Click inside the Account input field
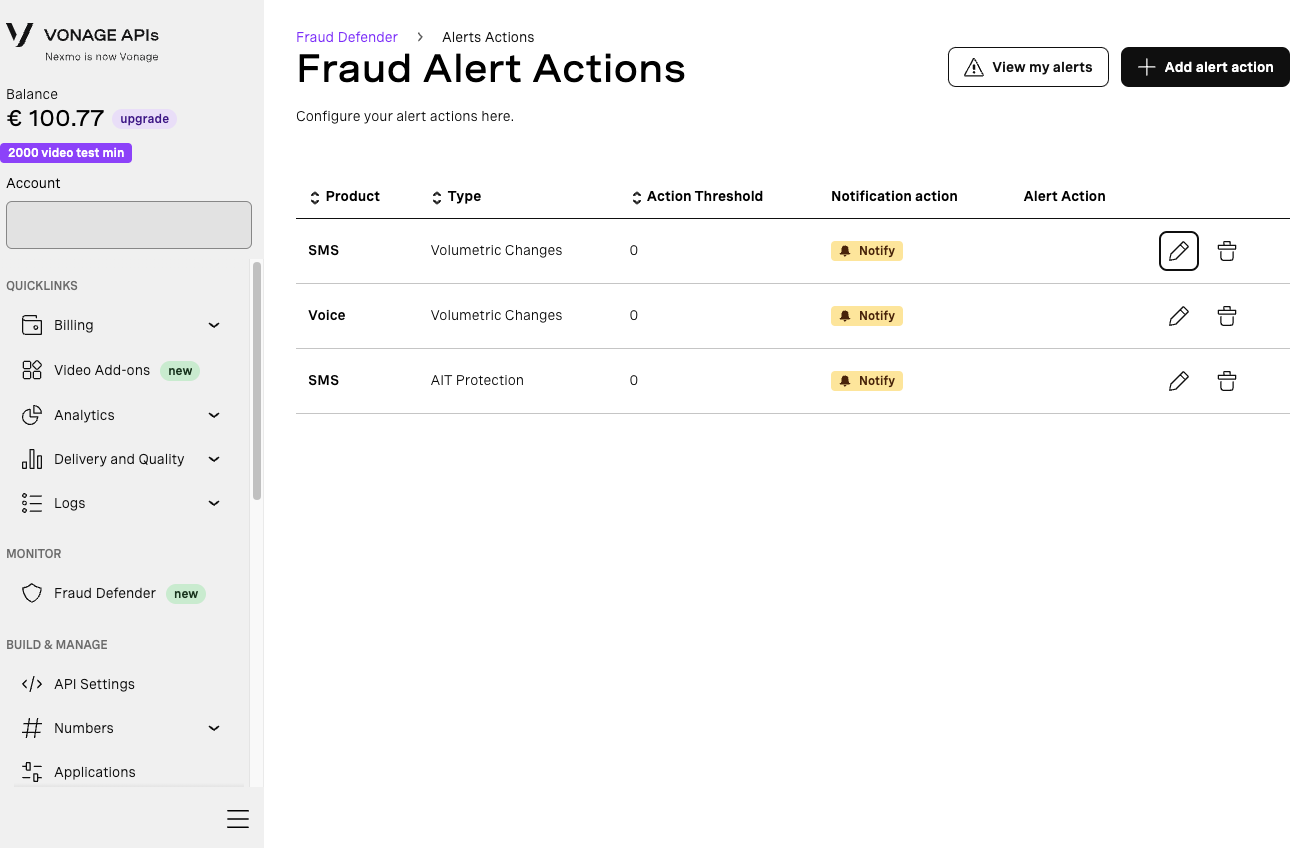The width and height of the screenshot is (1301, 848). pos(128,224)
